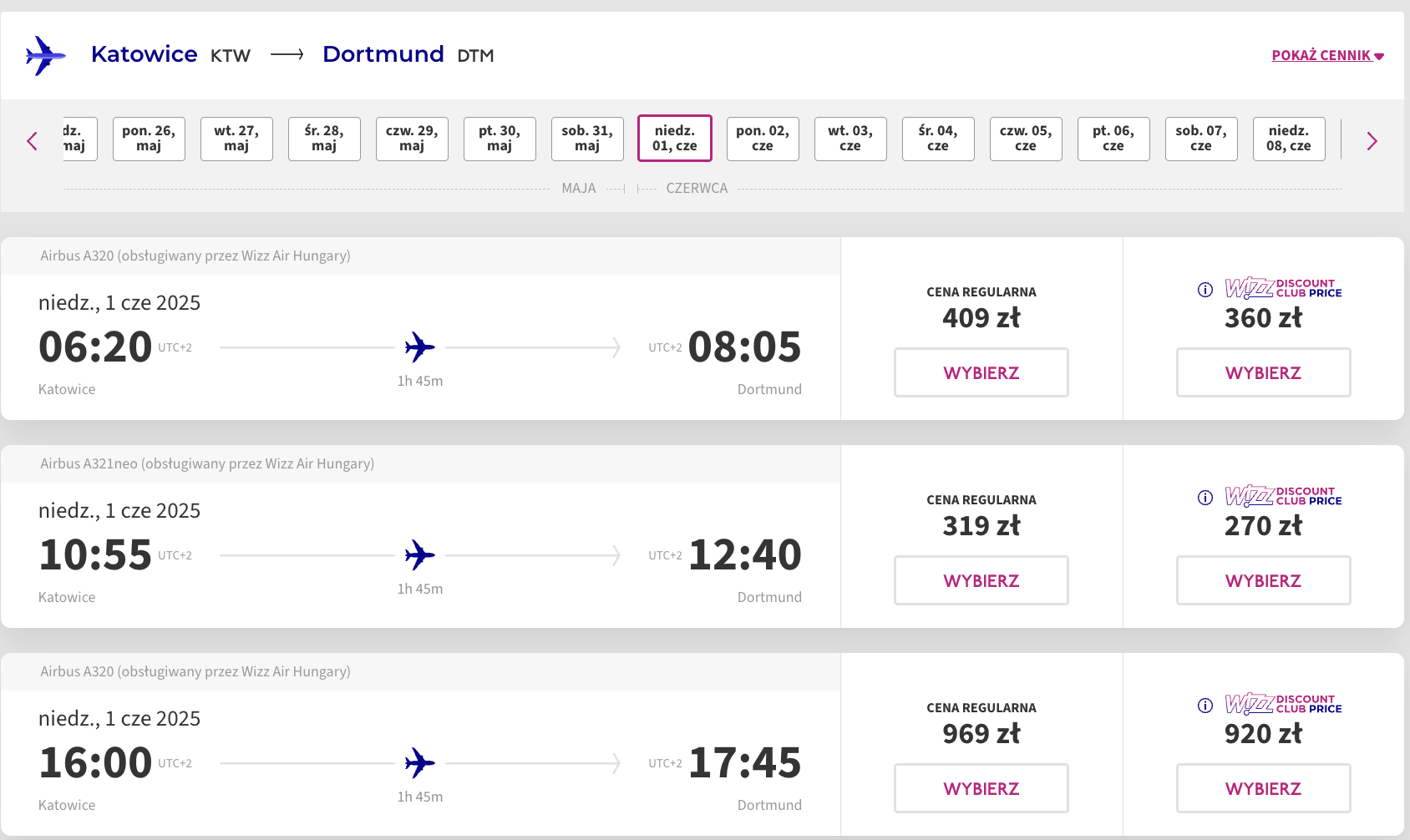This screenshot has width=1410, height=840.
Task: Click the airplane icon beside Katowice heading
Action: pyautogui.click(x=46, y=56)
